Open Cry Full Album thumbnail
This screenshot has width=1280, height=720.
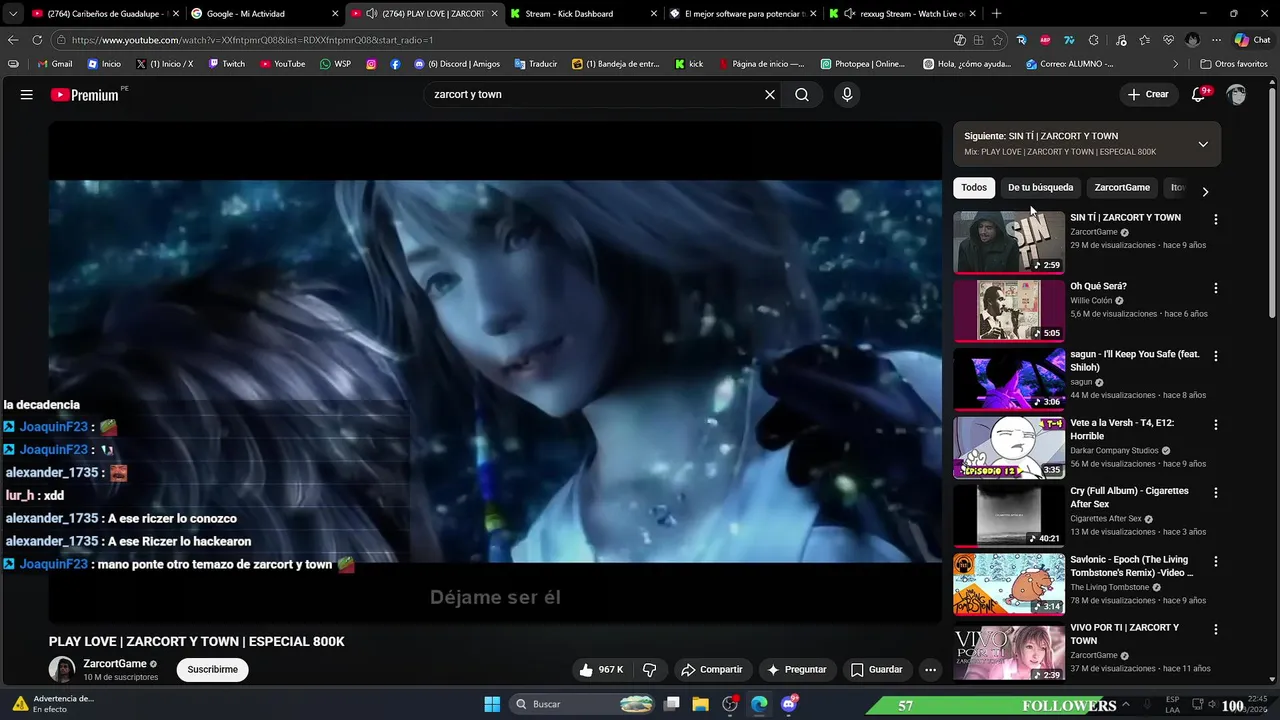(x=1009, y=516)
